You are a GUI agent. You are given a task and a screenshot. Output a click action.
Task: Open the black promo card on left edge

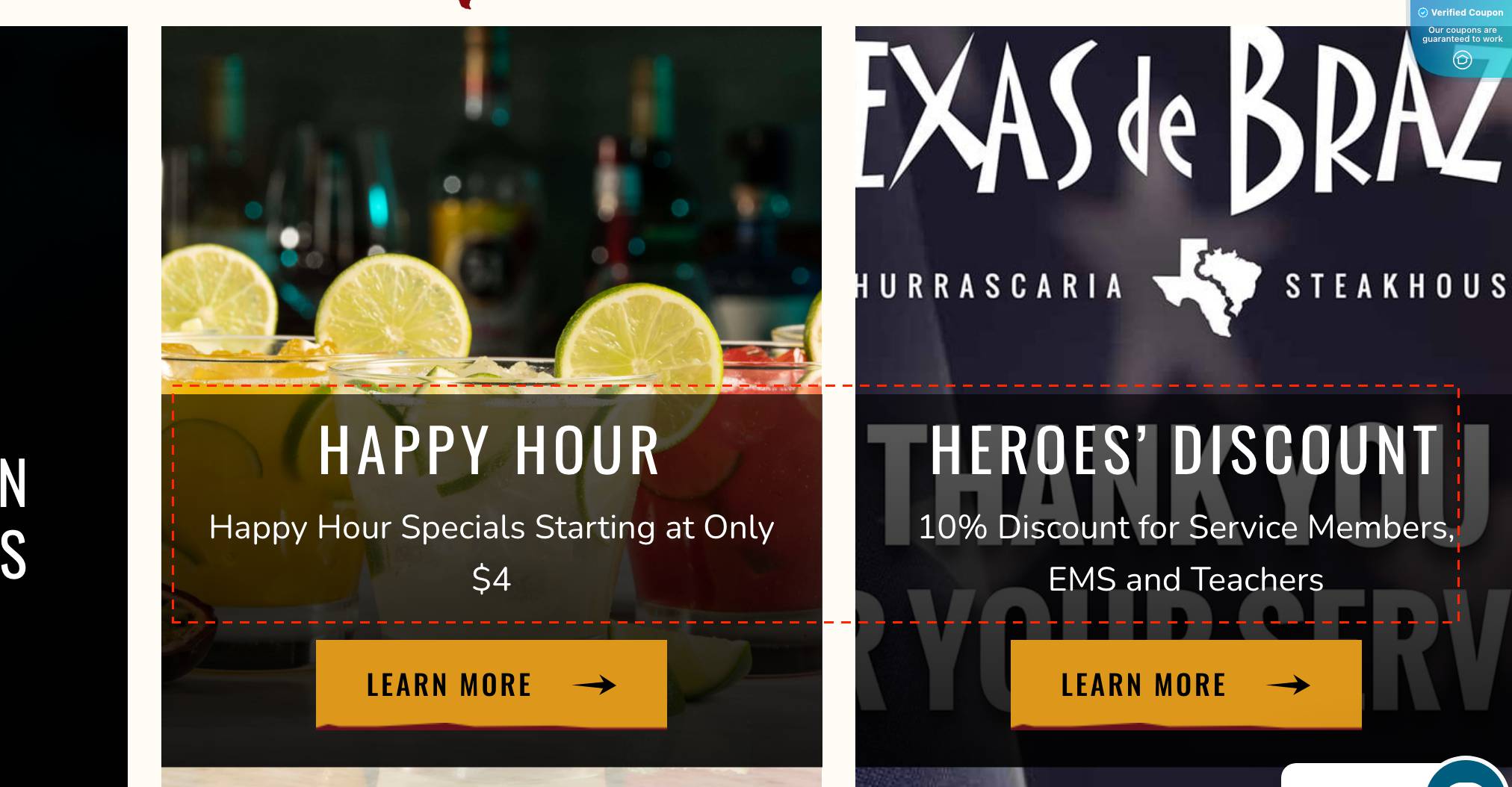click(63, 406)
